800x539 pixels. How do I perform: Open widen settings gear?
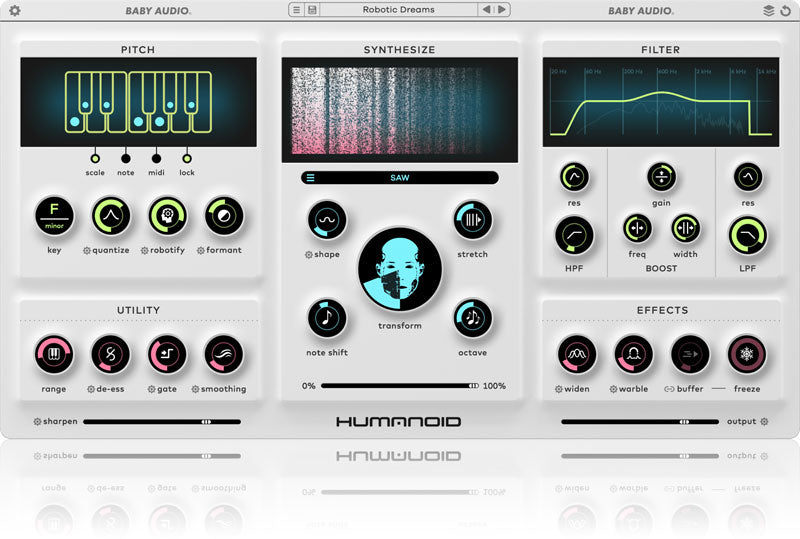coord(559,389)
